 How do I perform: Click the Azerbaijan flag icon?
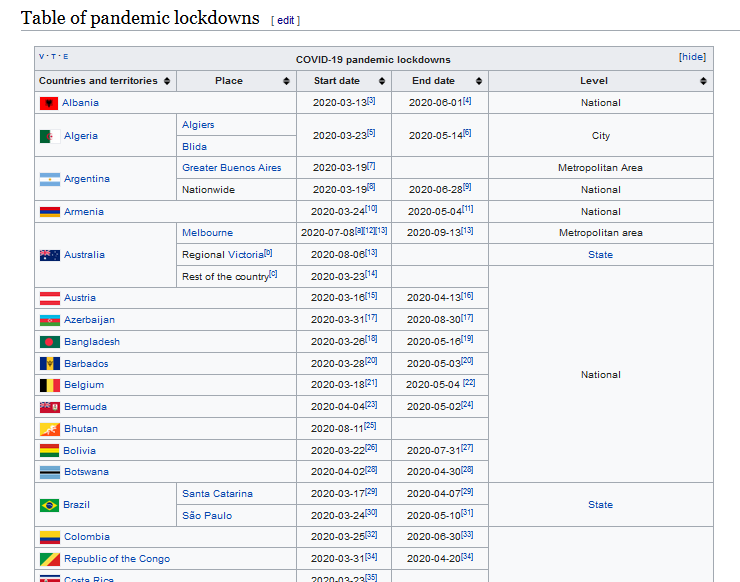[50, 320]
